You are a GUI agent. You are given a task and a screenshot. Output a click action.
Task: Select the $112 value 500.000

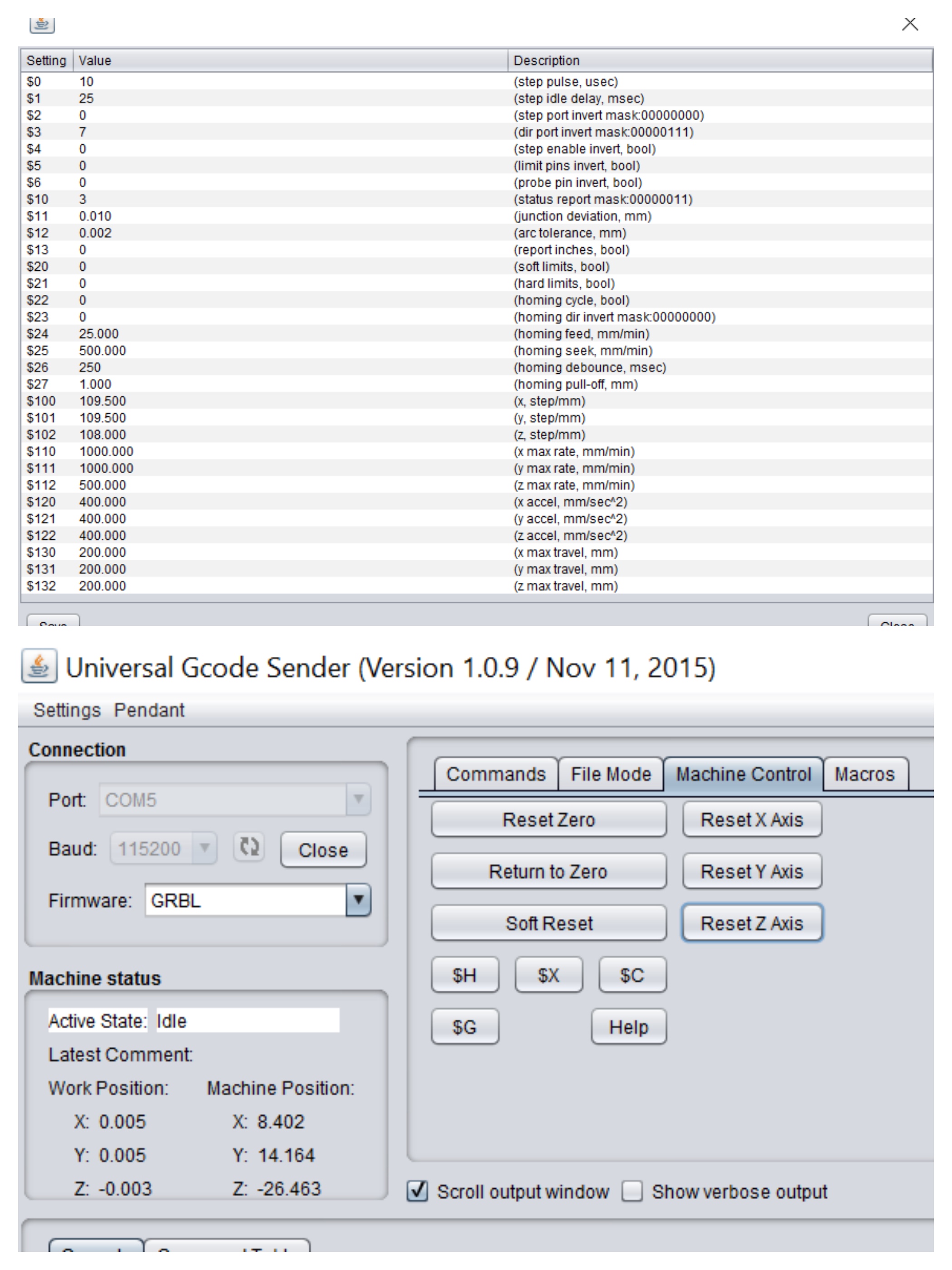click(x=102, y=485)
